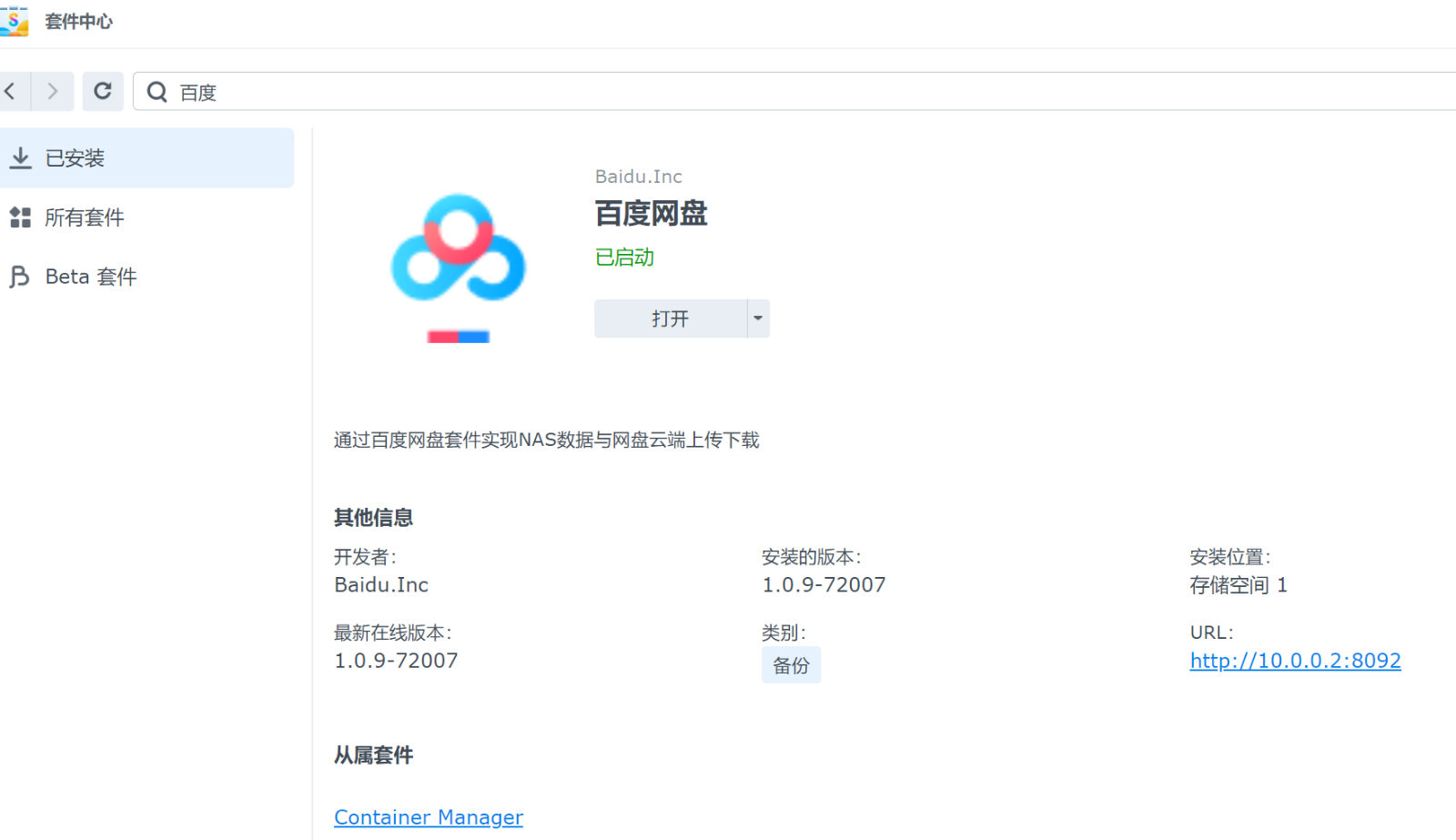Expand the dropdown arrow beside 打开
Image resolution: width=1456 pixels, height=840 pixels.
click(758, 319)
